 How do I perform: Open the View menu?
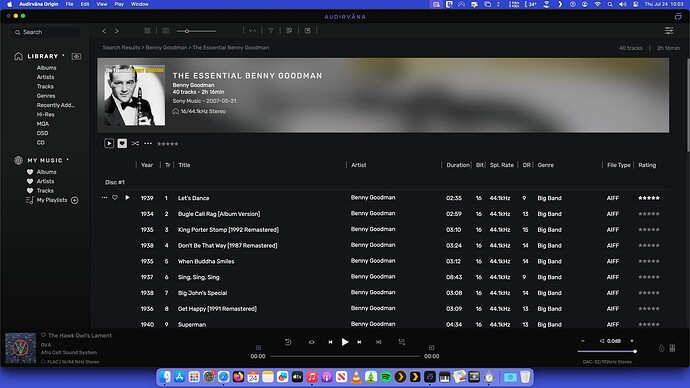102,4
